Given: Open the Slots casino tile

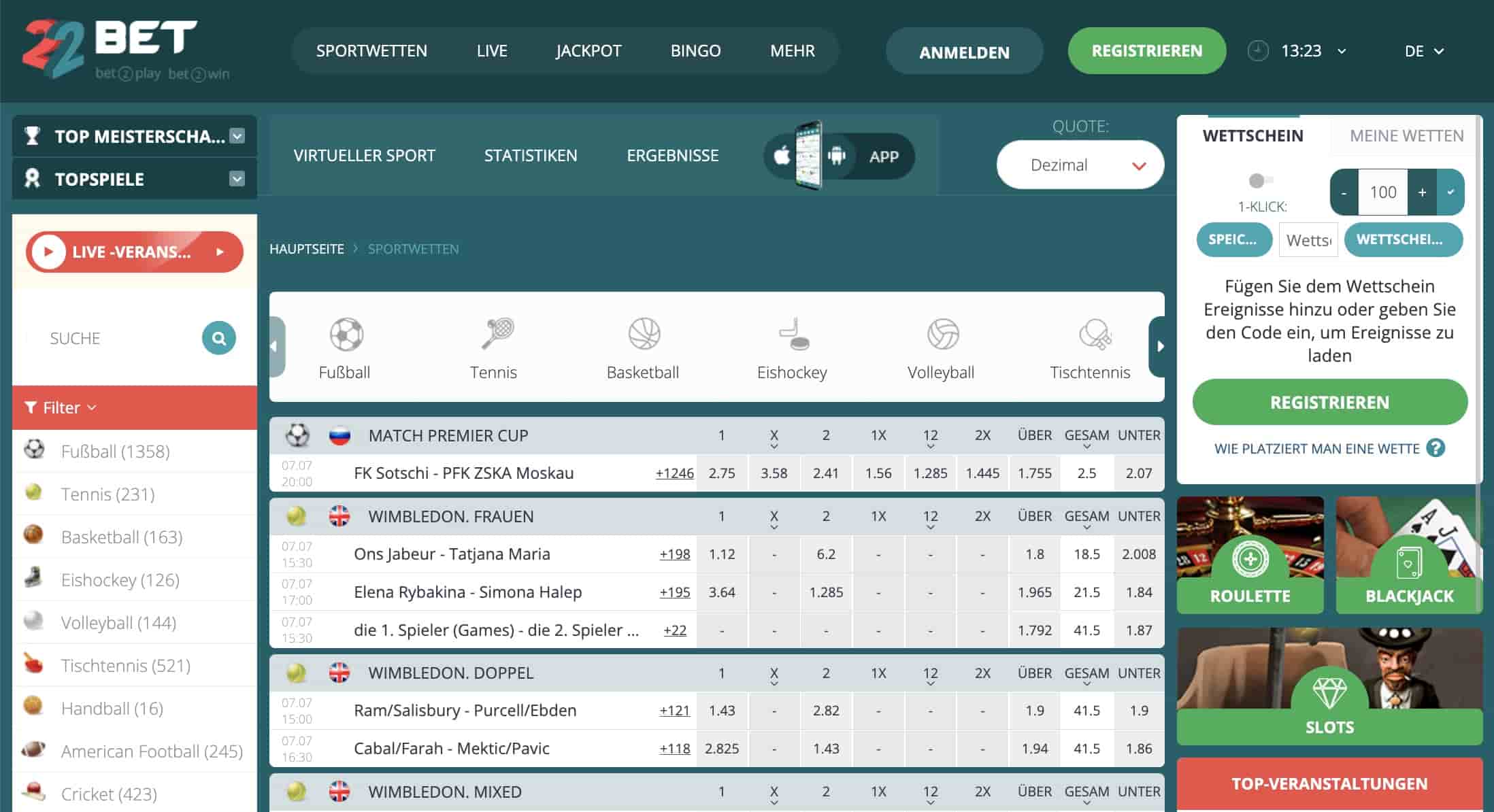Looking at the screenshot, I should point(1329,686).
